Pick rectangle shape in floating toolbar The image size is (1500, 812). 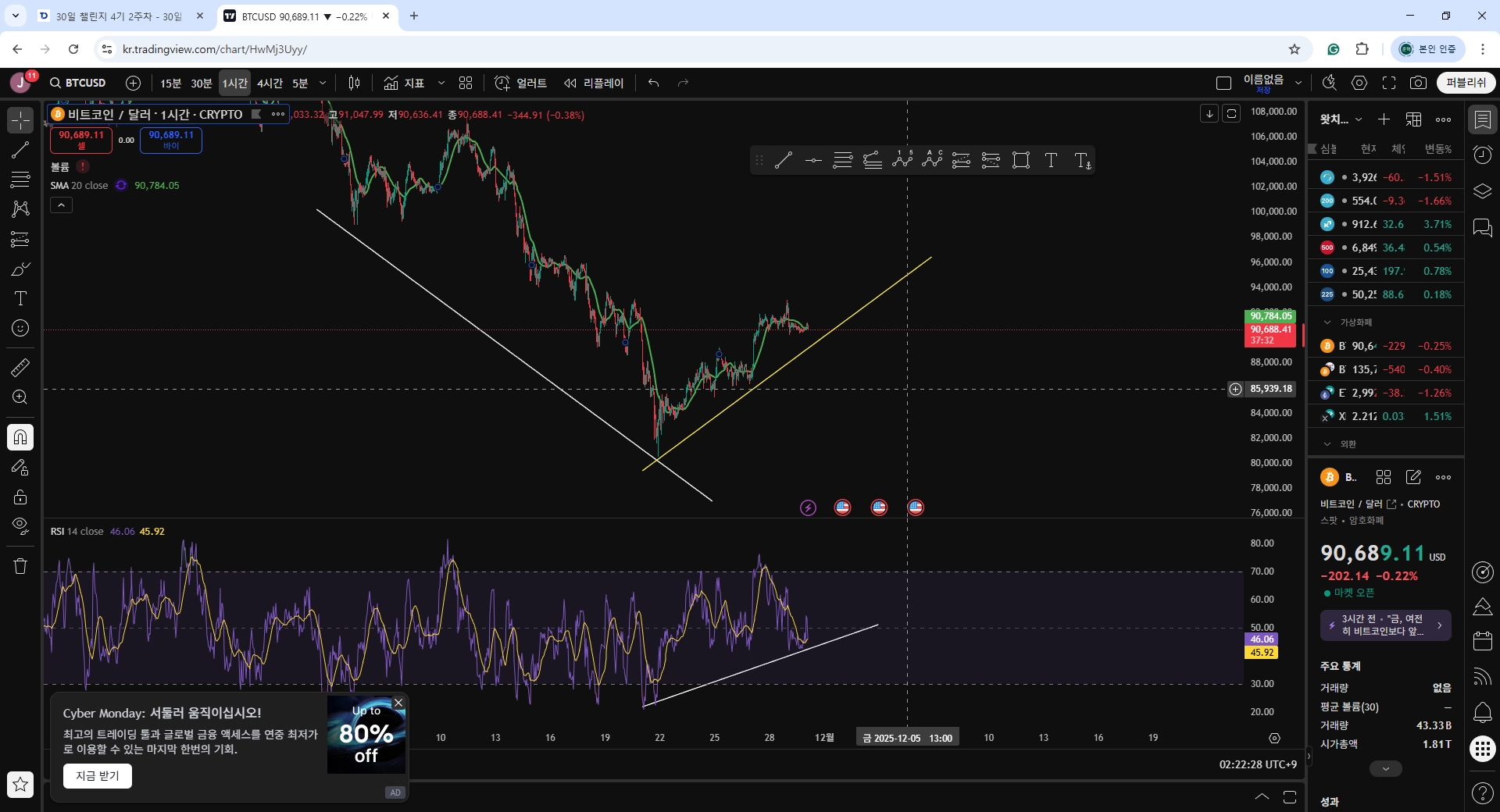(x=1021, y=161)
